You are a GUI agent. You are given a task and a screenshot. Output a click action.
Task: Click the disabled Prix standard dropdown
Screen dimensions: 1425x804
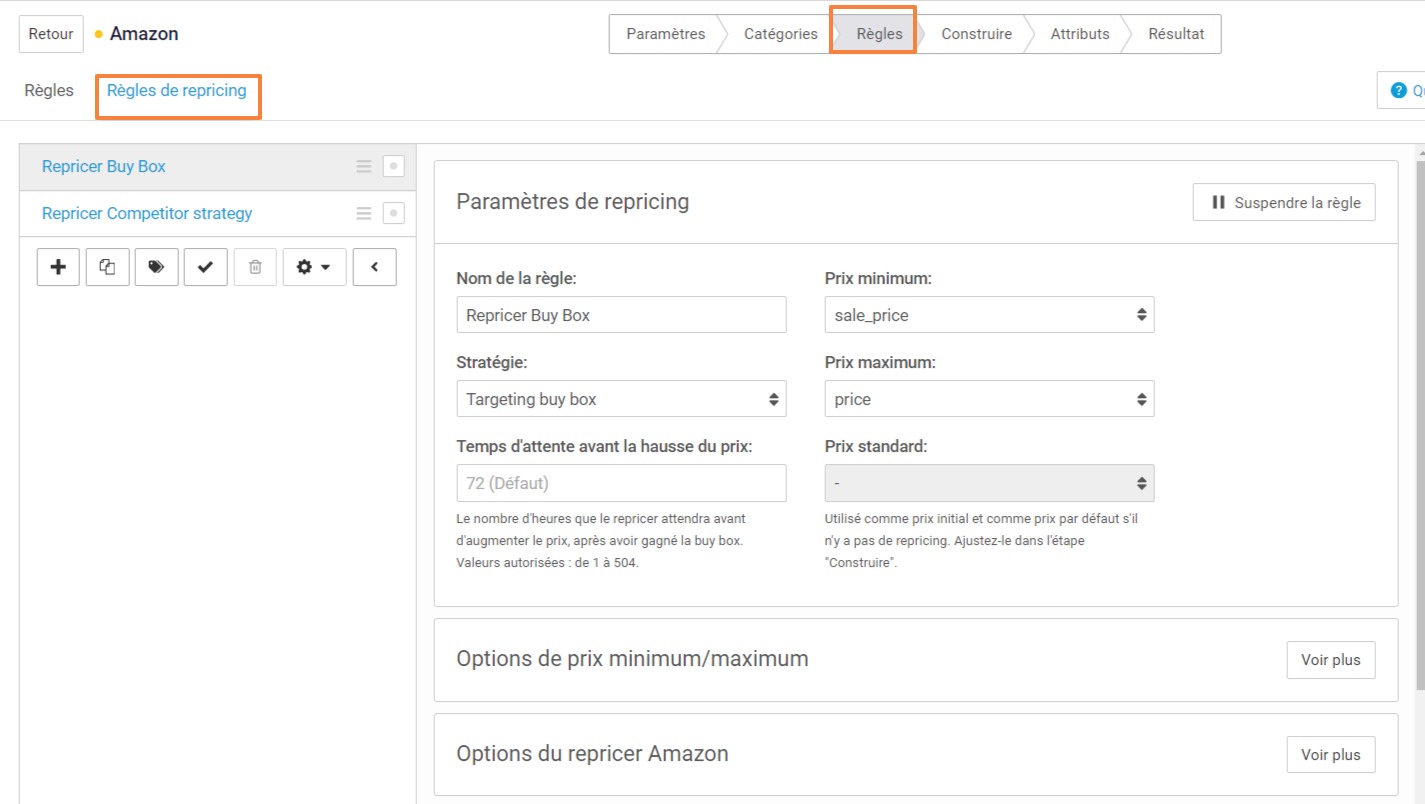(989, 483)
